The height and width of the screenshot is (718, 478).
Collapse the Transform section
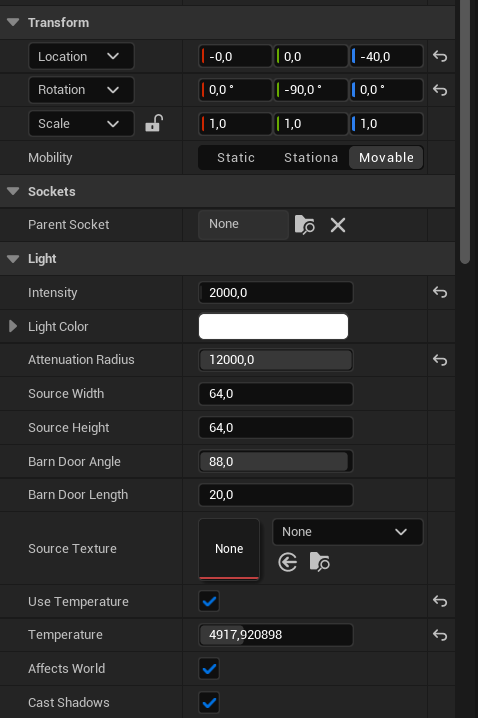[13, 22]
